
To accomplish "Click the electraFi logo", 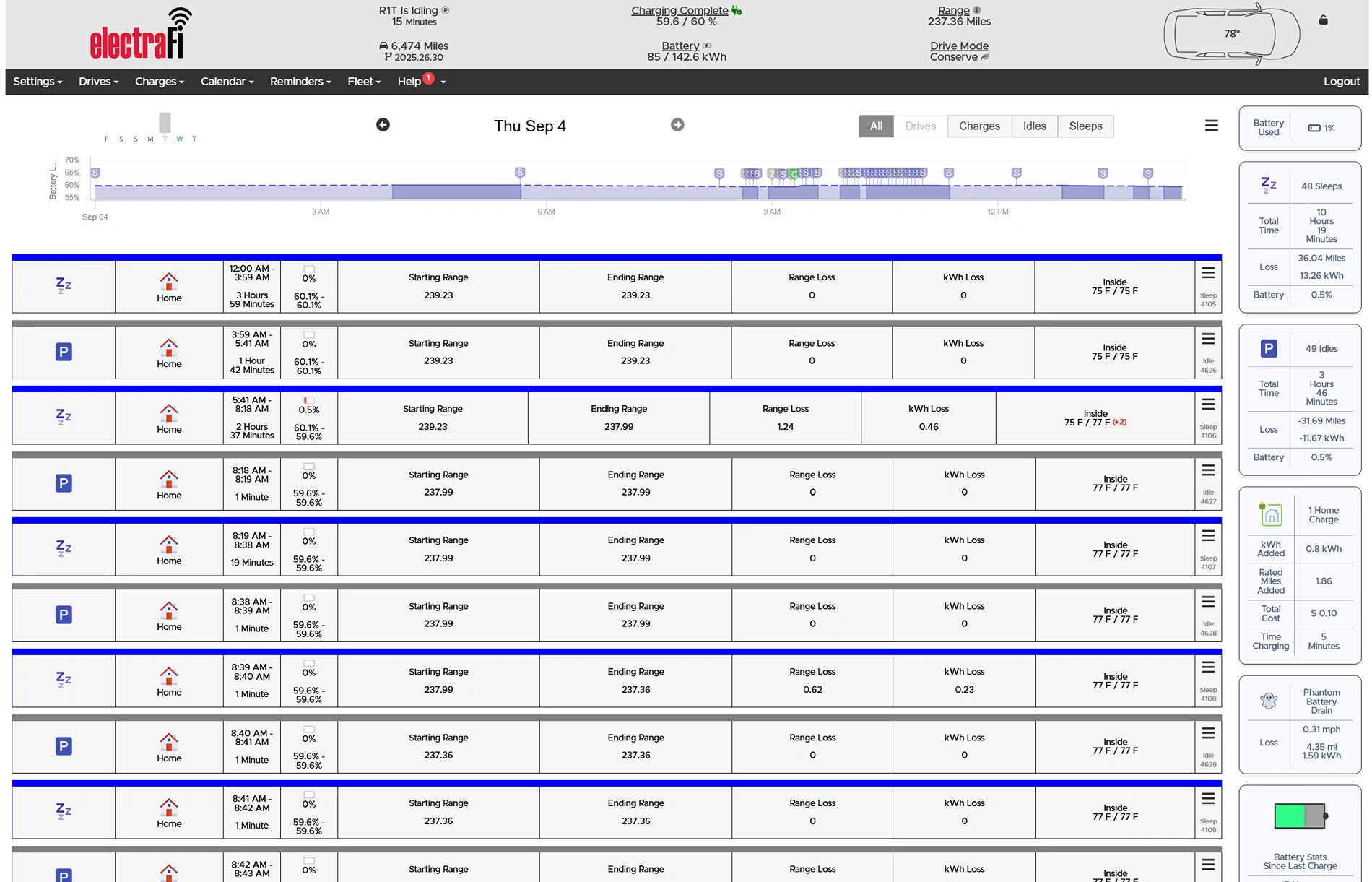I will click(141, 34).
